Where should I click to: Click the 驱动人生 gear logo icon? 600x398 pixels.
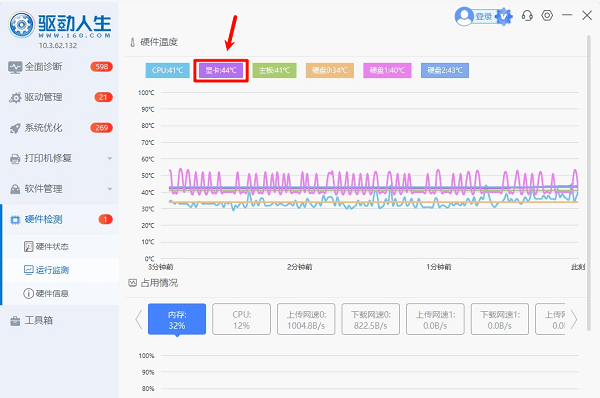point(21,24)
